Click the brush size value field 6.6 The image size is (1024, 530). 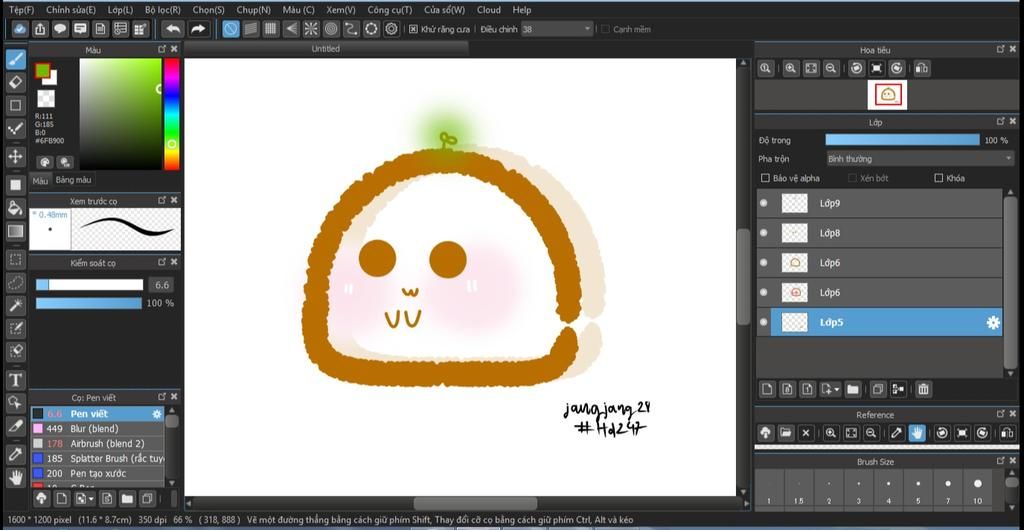tap(161, 285)
